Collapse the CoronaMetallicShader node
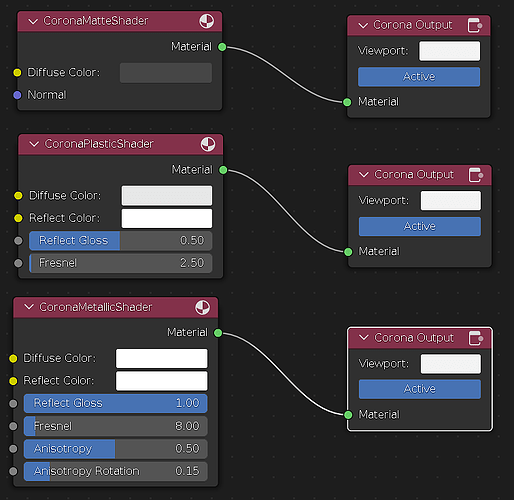 pyautogui.click(x=29, y=307)
